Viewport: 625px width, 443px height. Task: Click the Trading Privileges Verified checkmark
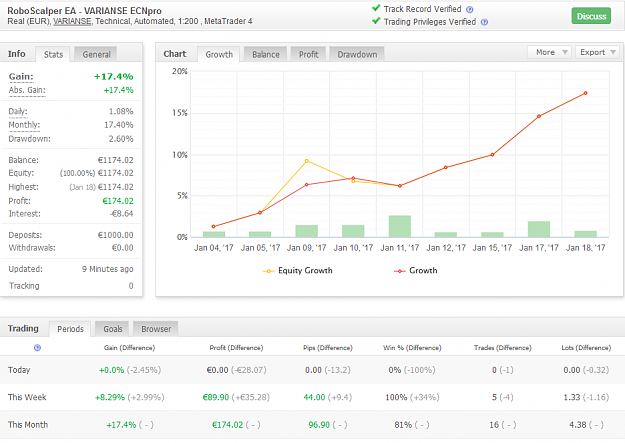(x=376, y=21)
